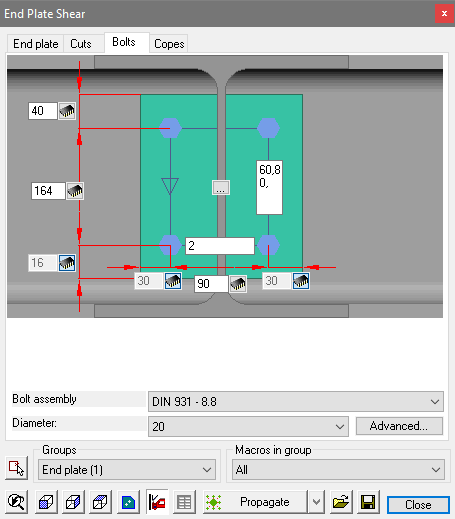Toggle the chip icon next to the 164 field
455x519 pixels.
pos(75,191)
